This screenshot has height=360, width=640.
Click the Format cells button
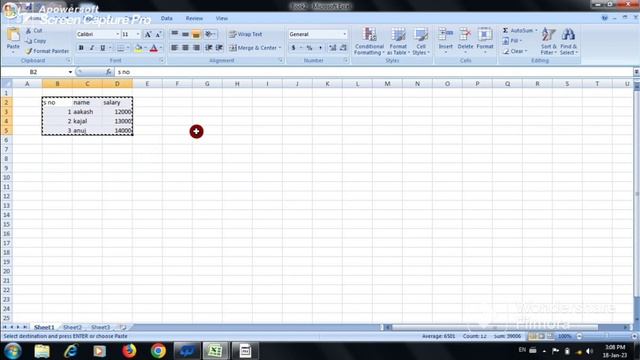[x=485, y=40]
